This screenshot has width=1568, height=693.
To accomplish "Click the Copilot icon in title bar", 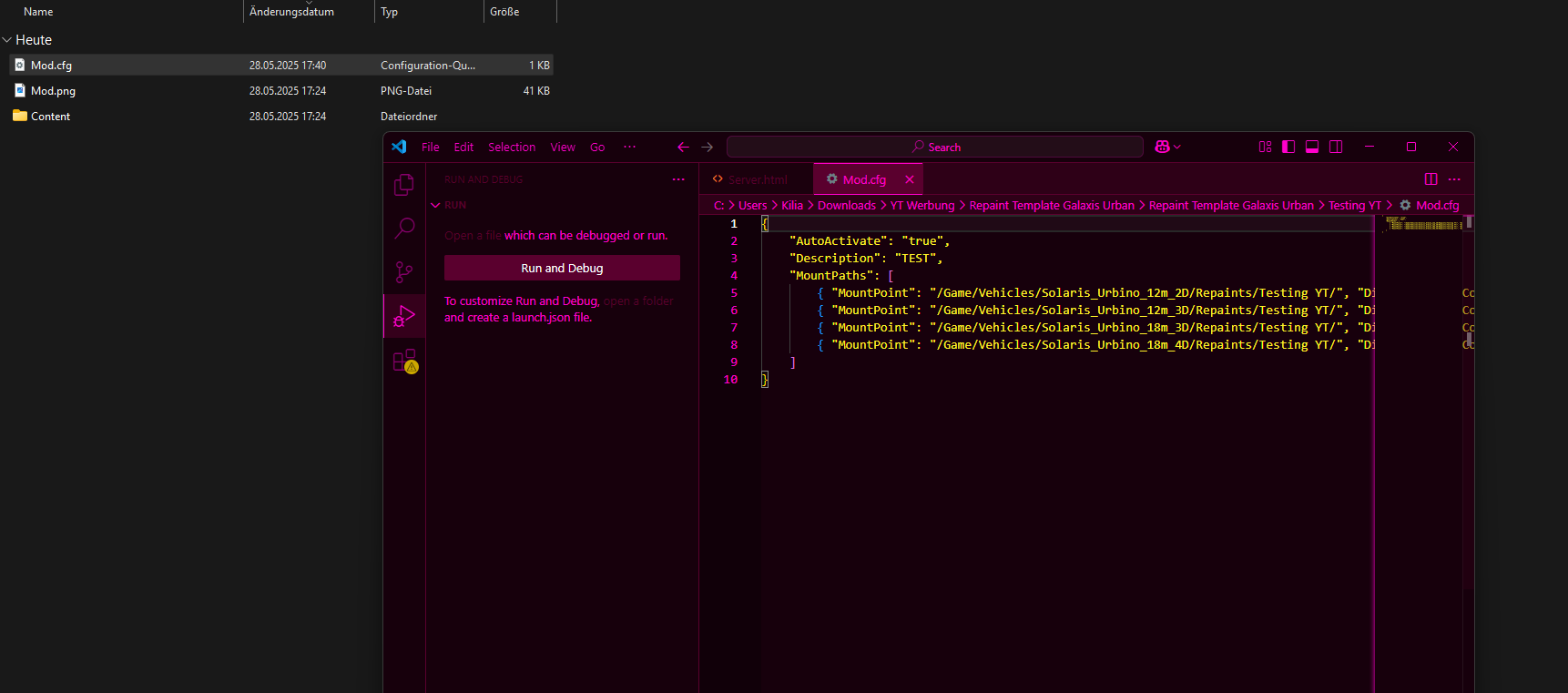I will point(1162,147).
